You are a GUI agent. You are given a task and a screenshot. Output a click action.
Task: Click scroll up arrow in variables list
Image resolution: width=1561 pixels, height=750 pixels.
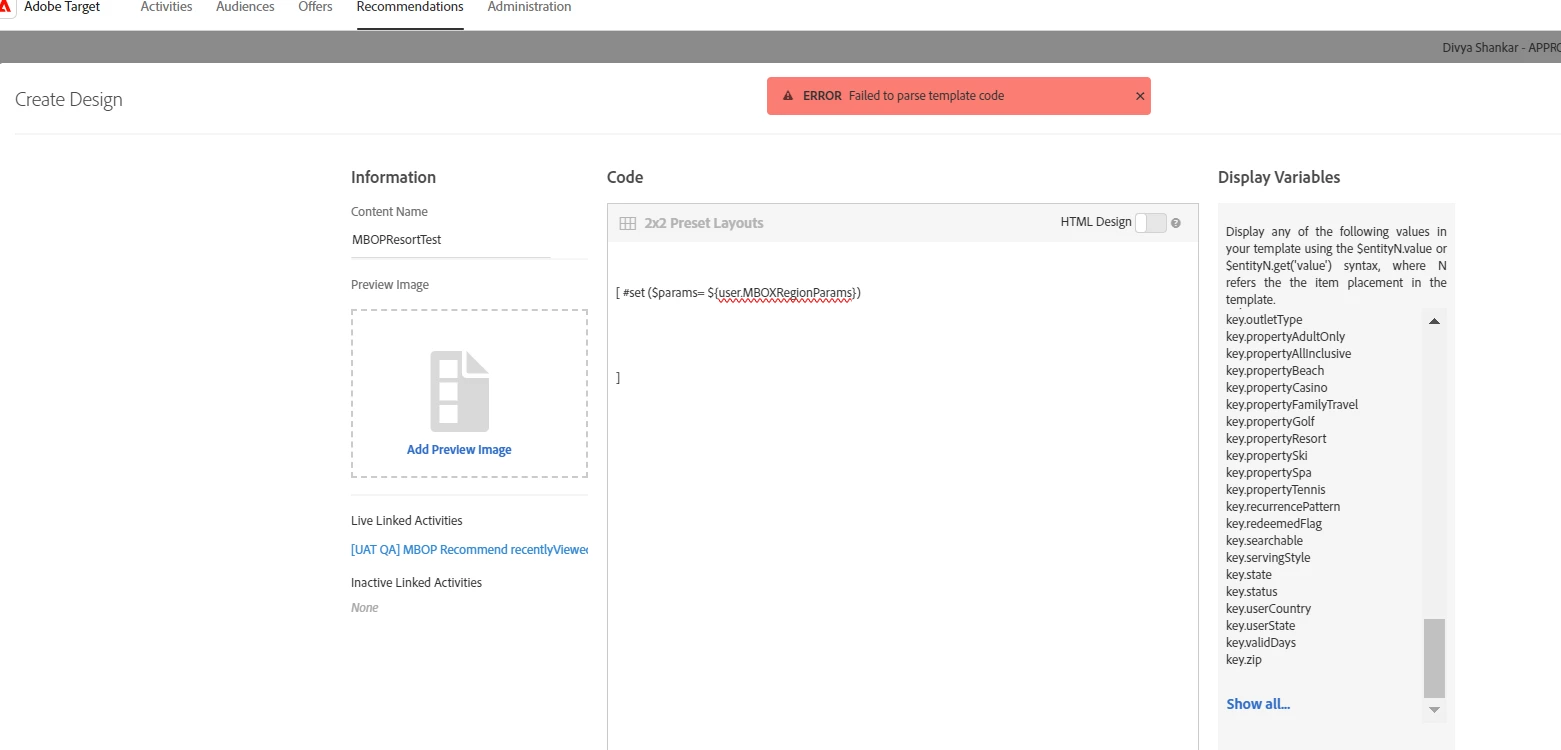pos(1434,321)
